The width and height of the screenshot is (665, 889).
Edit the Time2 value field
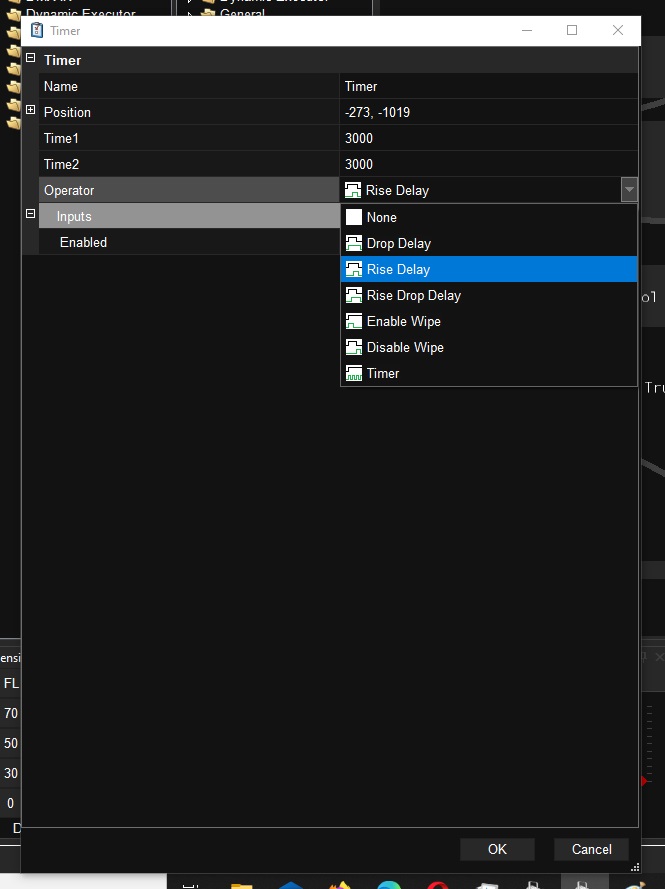(488, 164)
